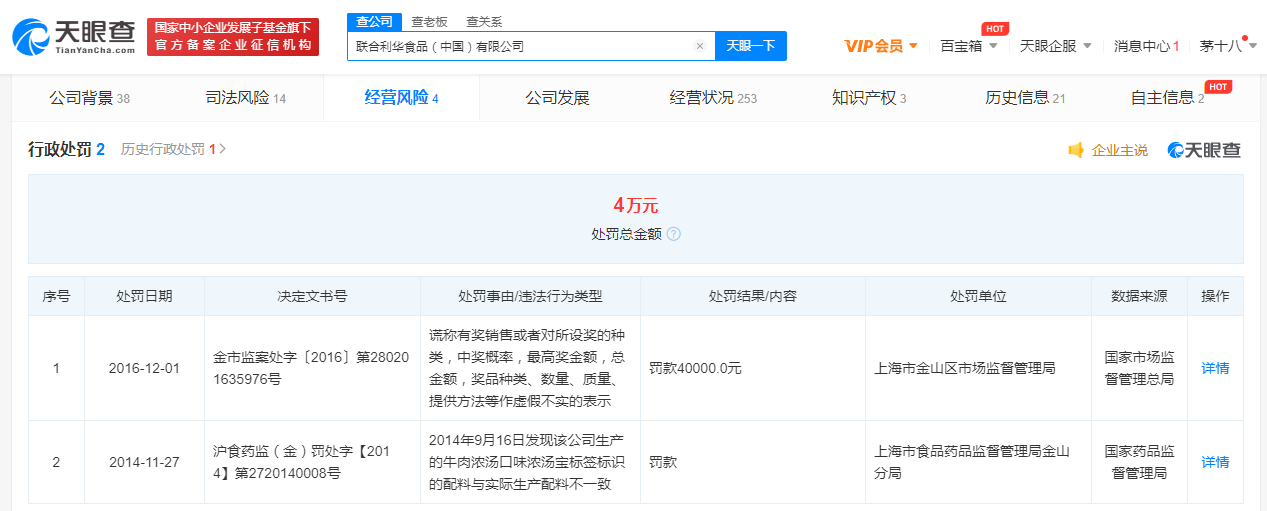Select the 牛肉浓汤口味浓汤宝 violation description
The width and height of the screenshot is (1267, 511).
(x=530, y=462)
